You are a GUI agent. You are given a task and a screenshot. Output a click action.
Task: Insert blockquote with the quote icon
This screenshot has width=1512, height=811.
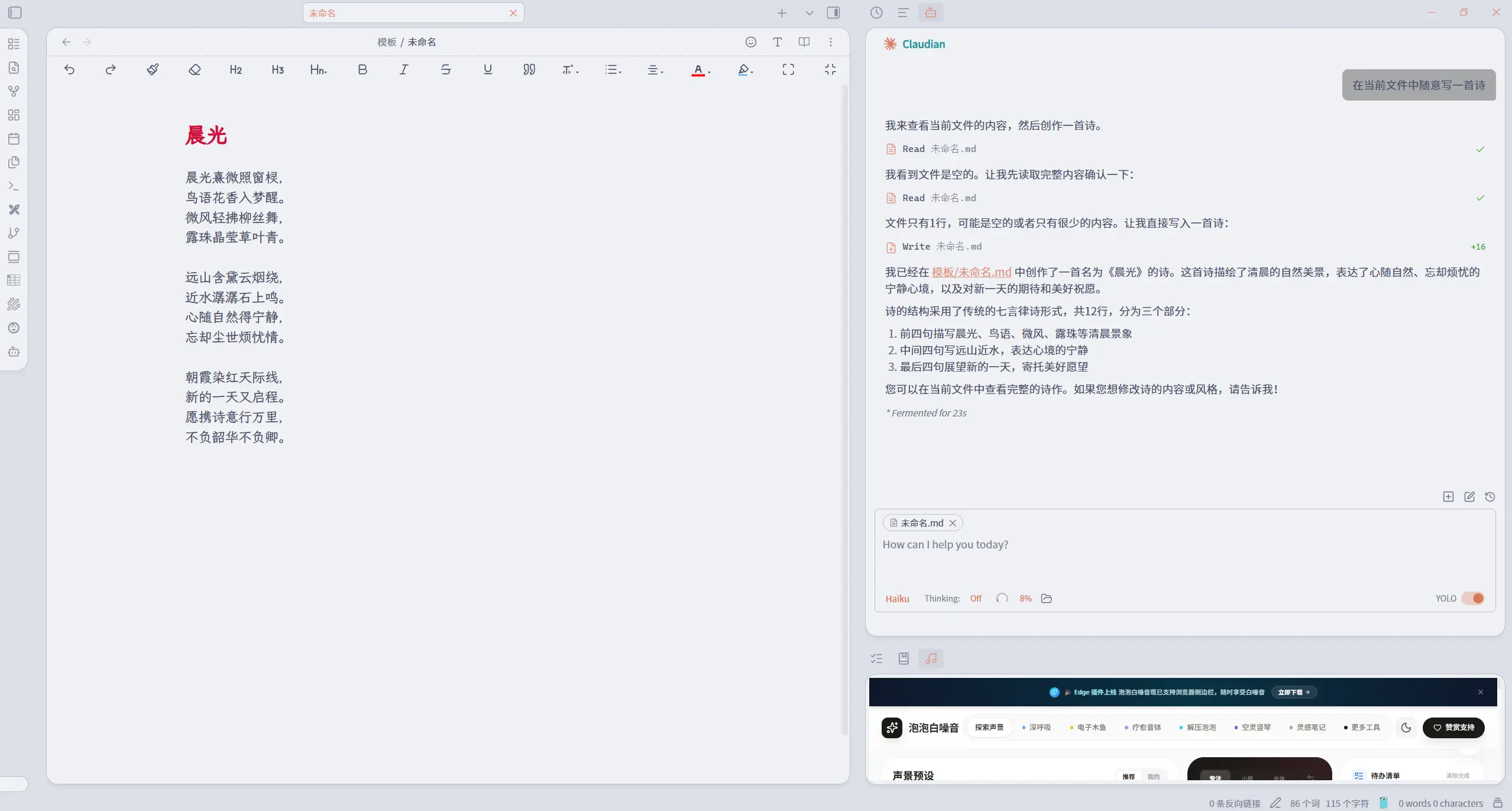(529, 70)
